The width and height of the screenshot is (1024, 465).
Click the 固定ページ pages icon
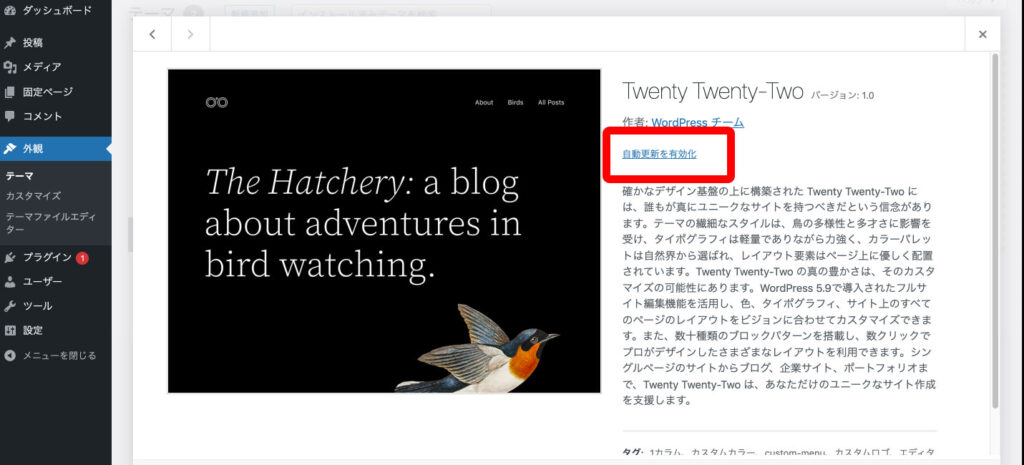point(10,92)
